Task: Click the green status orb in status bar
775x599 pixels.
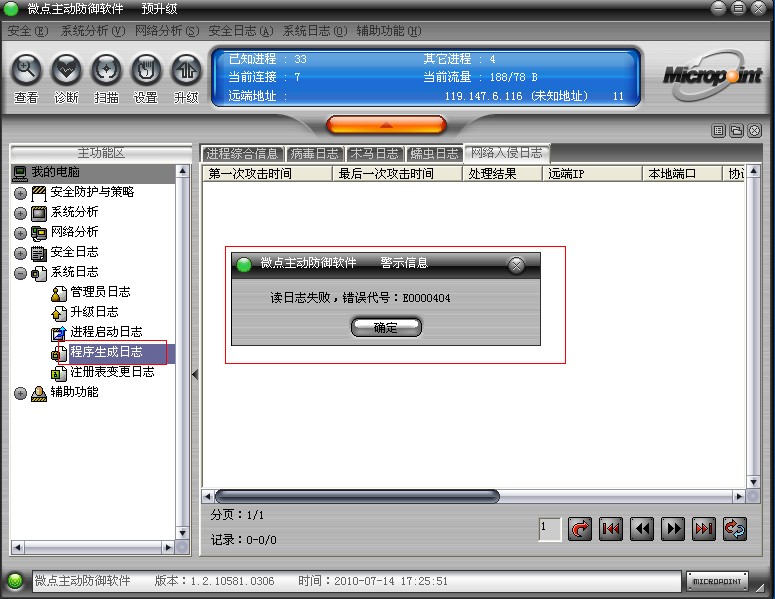Action: pos(15,581)
